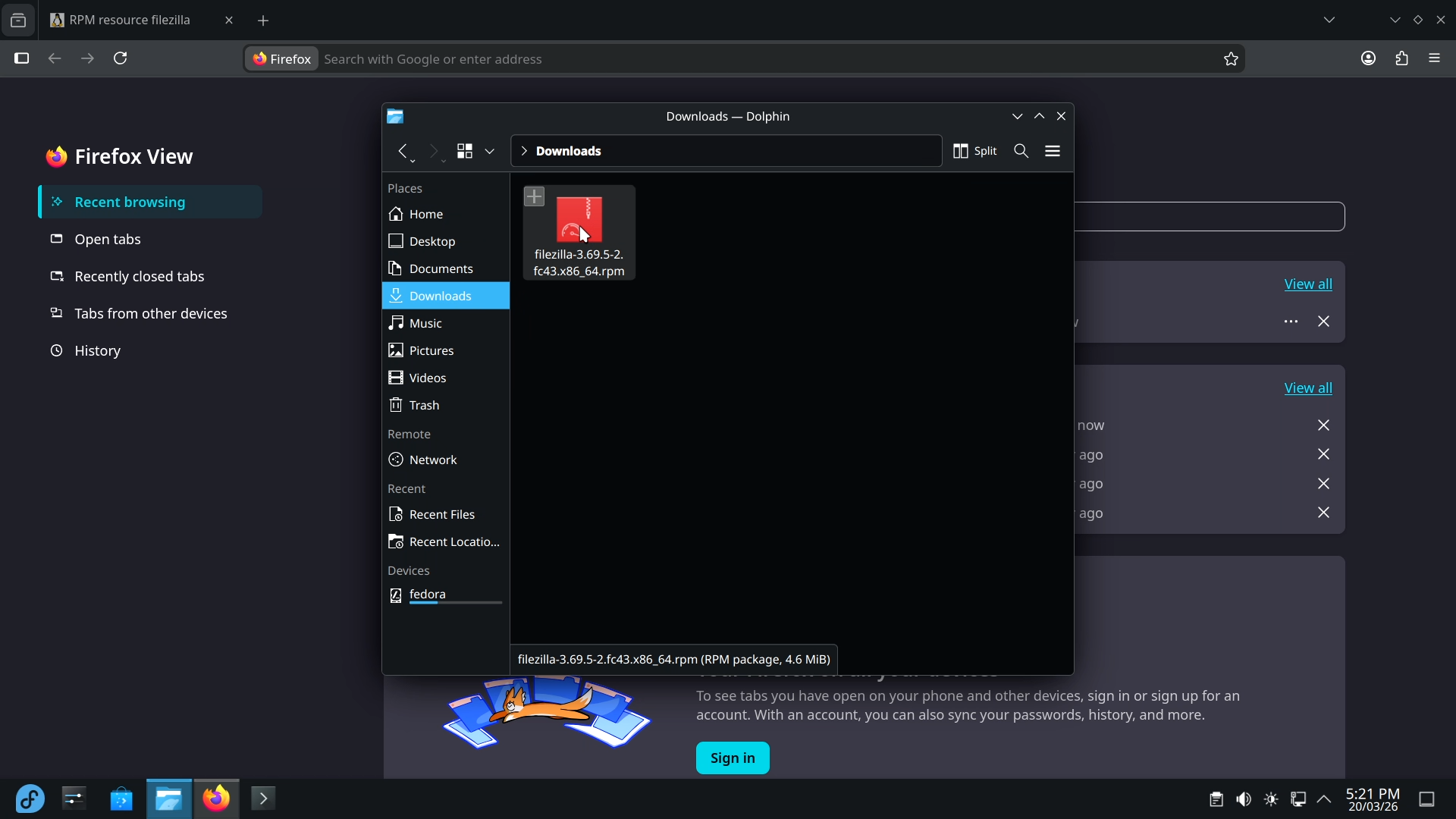This screenshot has width=1456, height=819.
Task: Open list all tabs dropdown in Firefox
Action: (x=1329, y=20)
